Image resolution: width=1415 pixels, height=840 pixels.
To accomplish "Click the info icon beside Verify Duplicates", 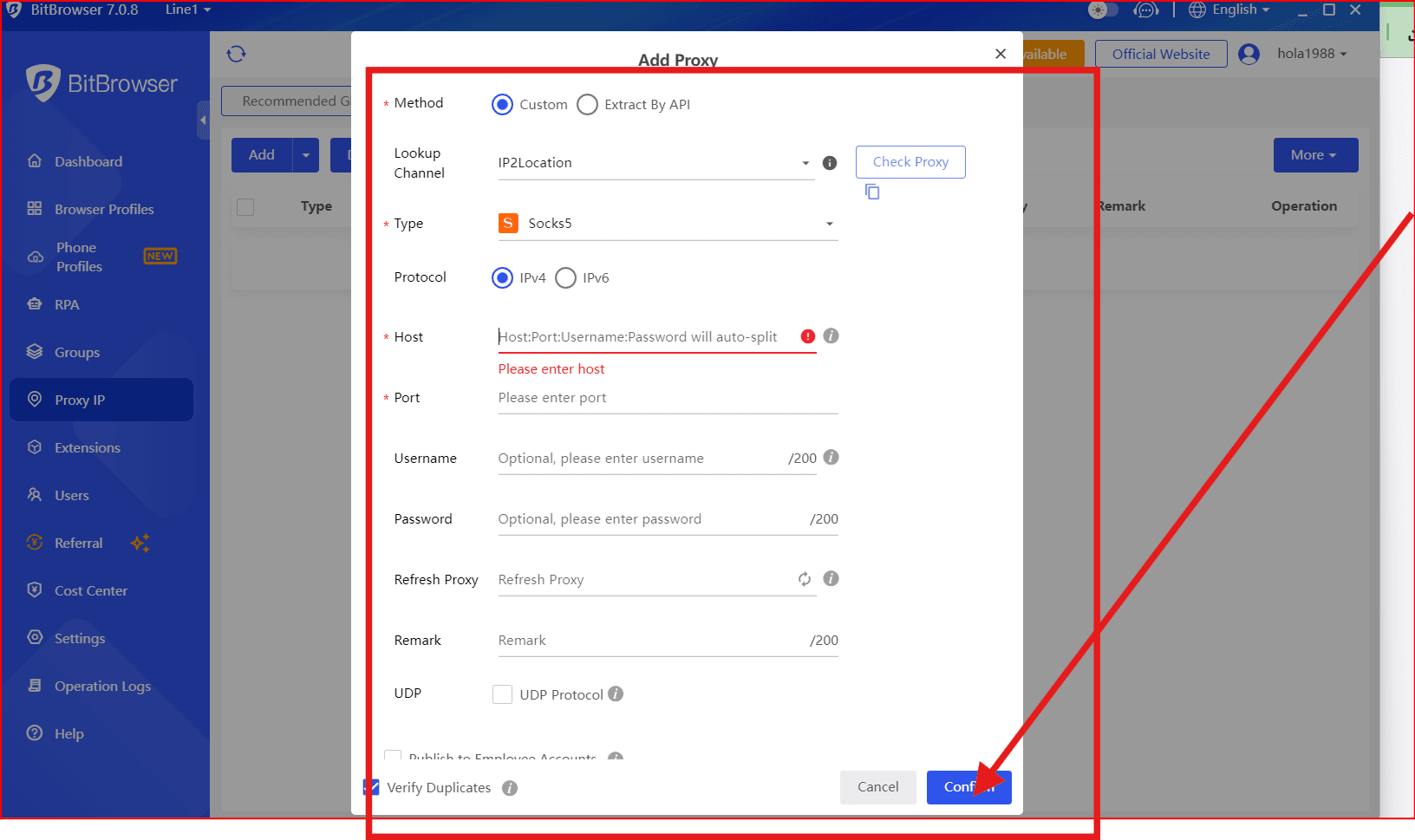I will pyautogui.click(x=510, y=788).
